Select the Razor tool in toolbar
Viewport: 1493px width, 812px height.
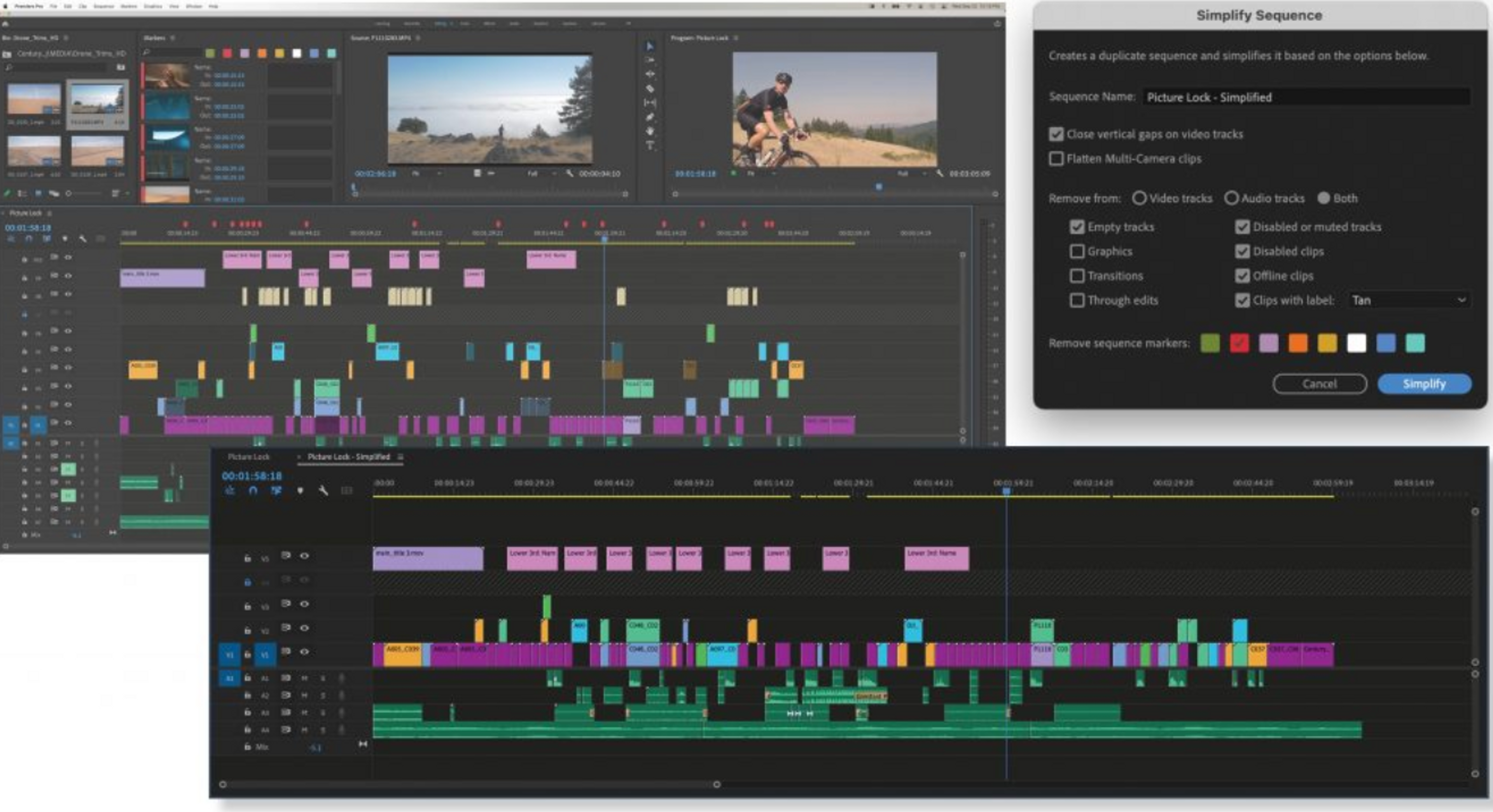tap(650, 89)
